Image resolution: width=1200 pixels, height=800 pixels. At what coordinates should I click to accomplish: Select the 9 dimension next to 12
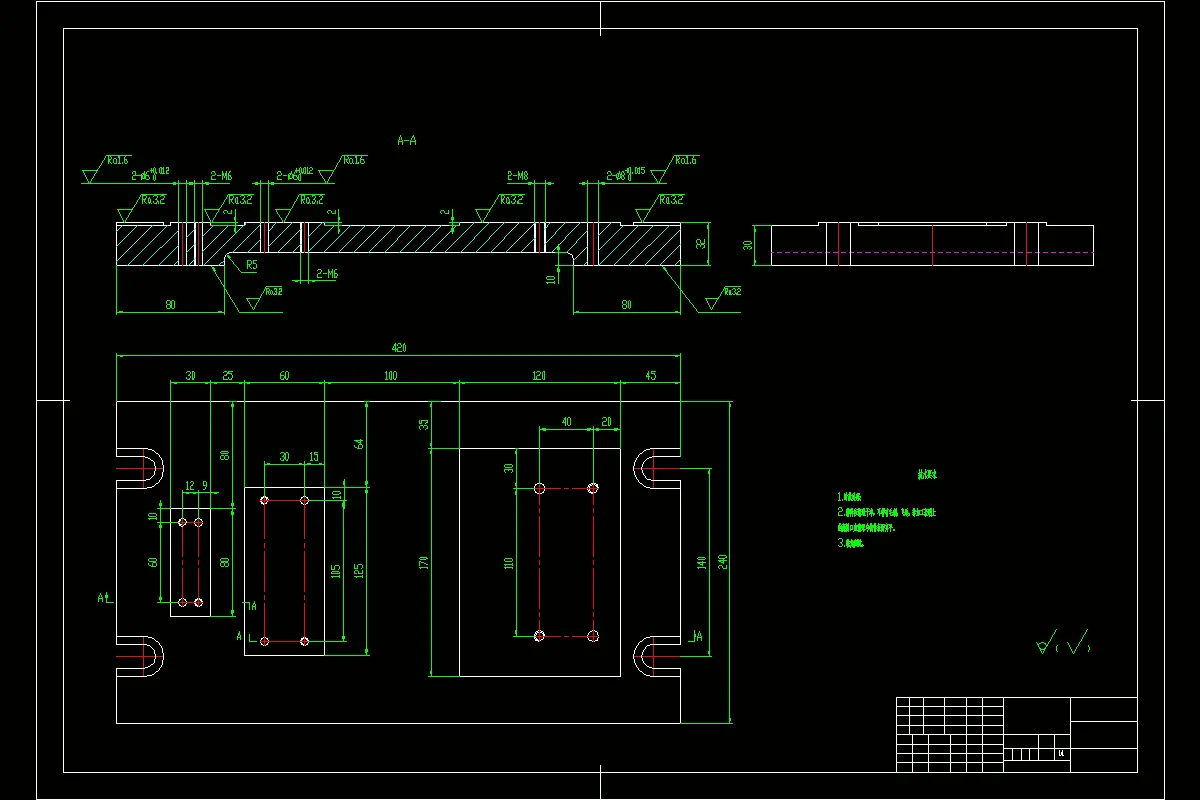click(x=205, y=486)
